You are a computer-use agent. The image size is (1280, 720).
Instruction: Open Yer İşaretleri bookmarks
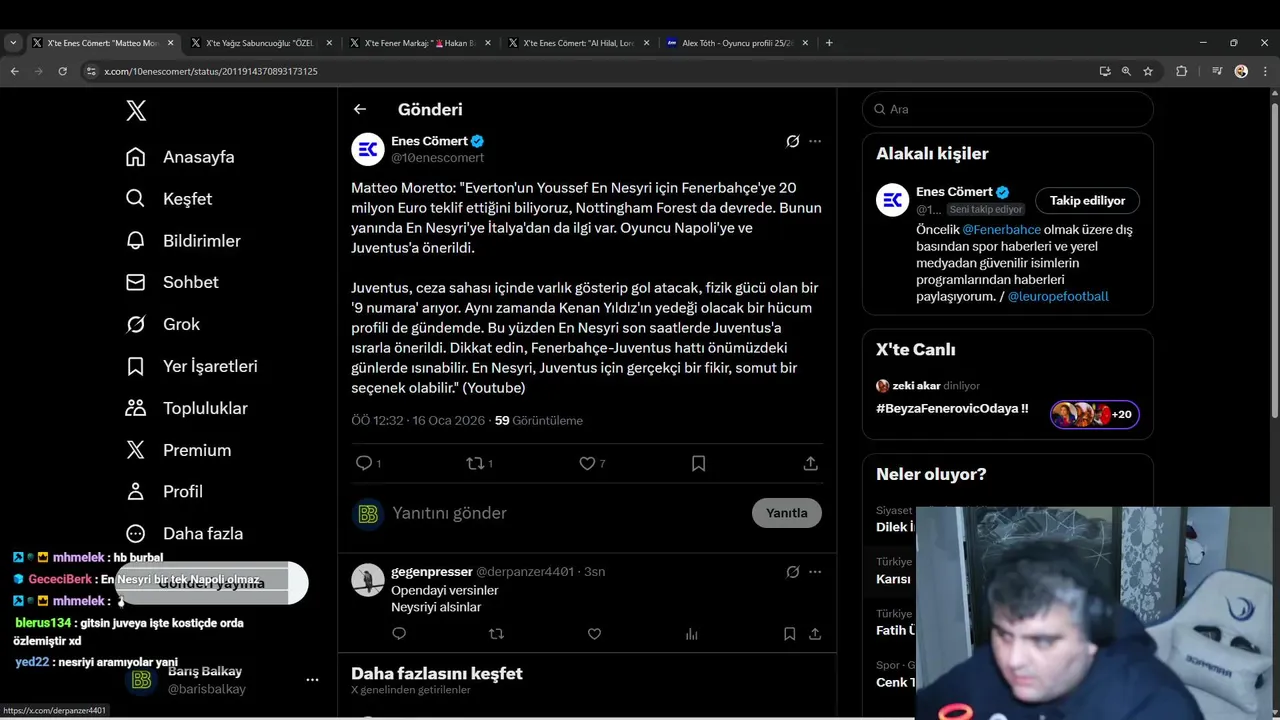pos(191,366)
